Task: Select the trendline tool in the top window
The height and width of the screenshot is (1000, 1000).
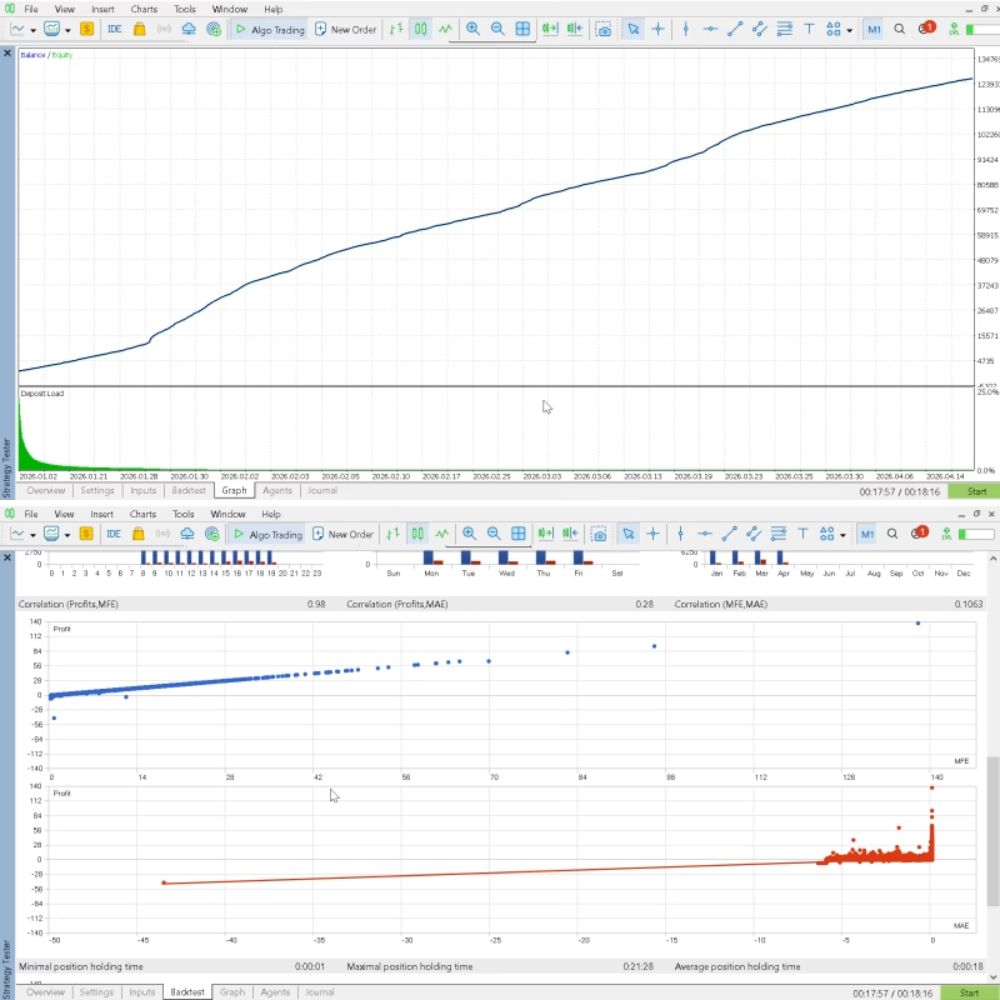Action: click(735, 29)
